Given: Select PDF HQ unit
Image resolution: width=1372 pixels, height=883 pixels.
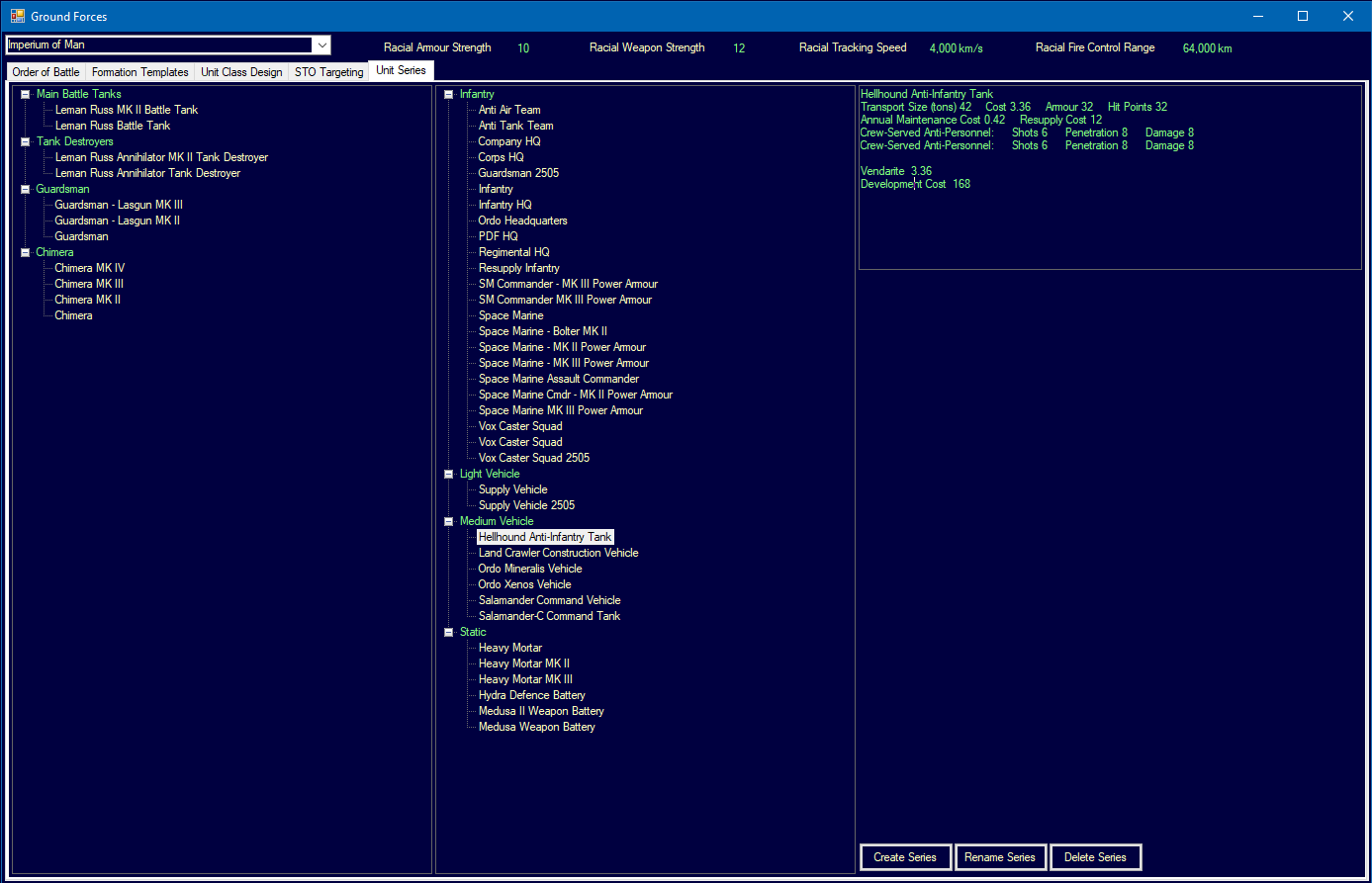Looking at the screenshot, I should tap(498, 236).
